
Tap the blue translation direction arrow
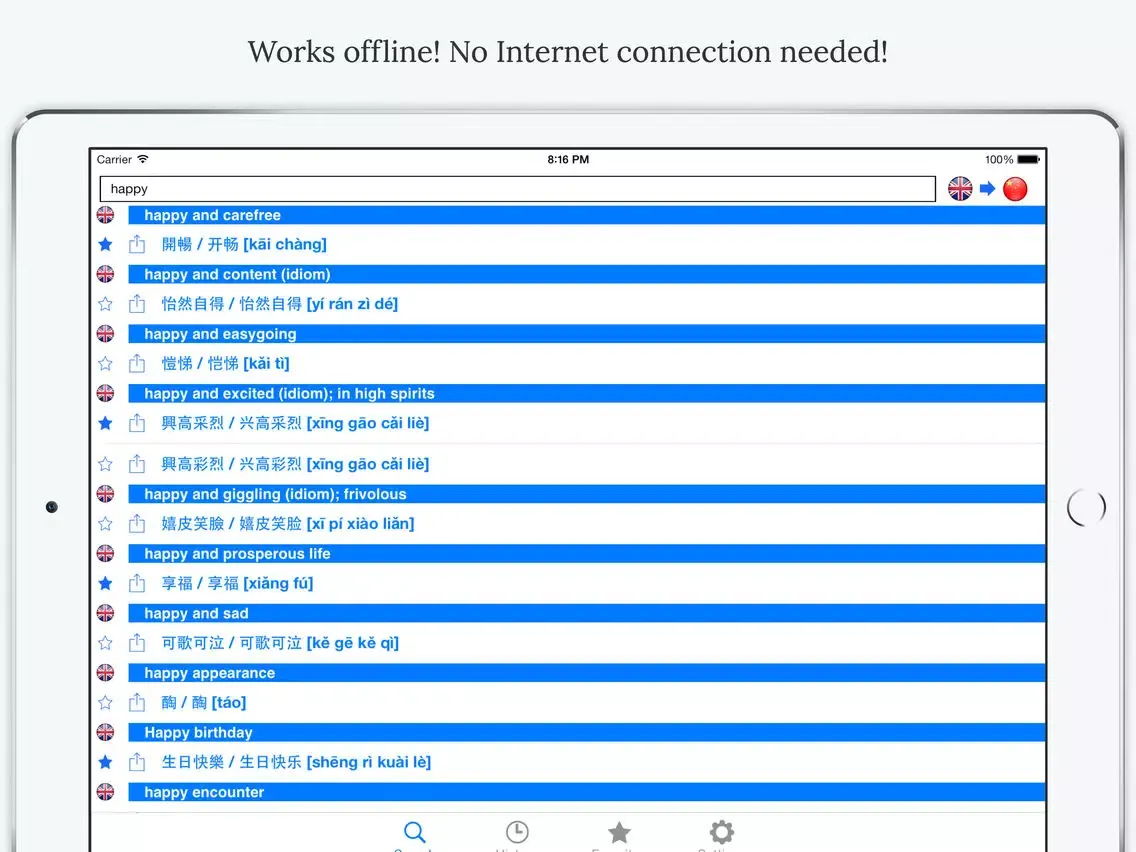987,189
